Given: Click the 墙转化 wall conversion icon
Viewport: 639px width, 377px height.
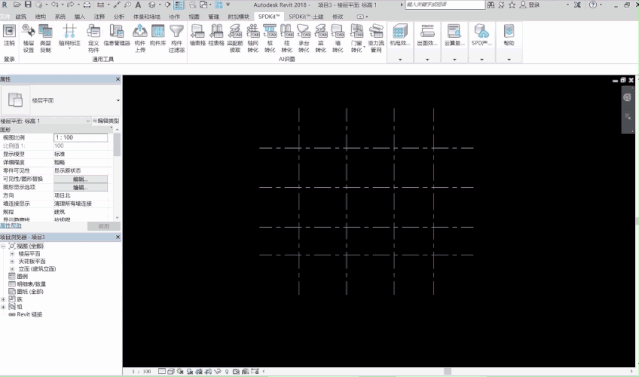Looking at the screenshot, I should click(338, 31).
